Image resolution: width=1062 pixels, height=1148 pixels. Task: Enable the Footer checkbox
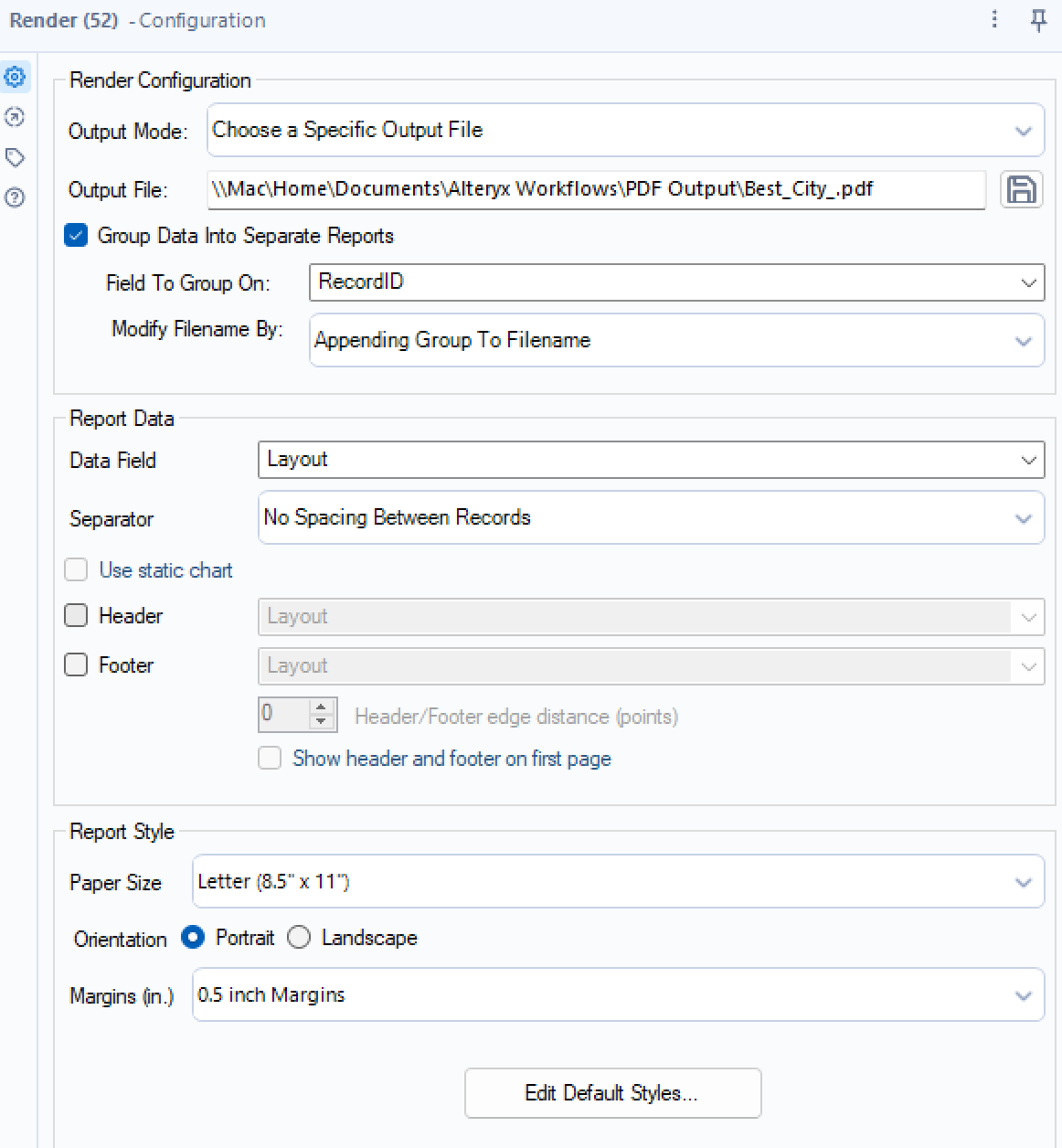pos(76,664)
